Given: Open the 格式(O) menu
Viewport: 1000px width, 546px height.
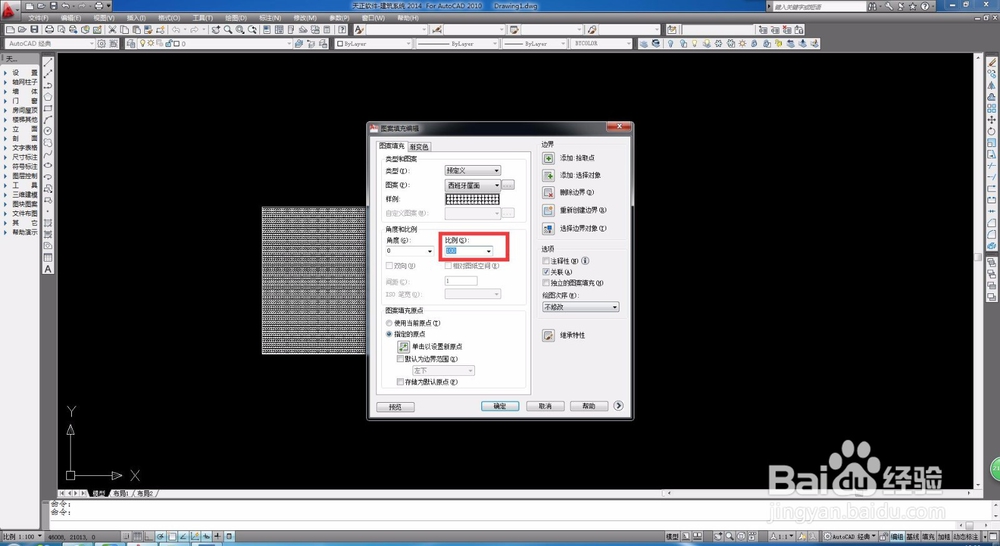Looking at the screenshot, I should (169, 18).
